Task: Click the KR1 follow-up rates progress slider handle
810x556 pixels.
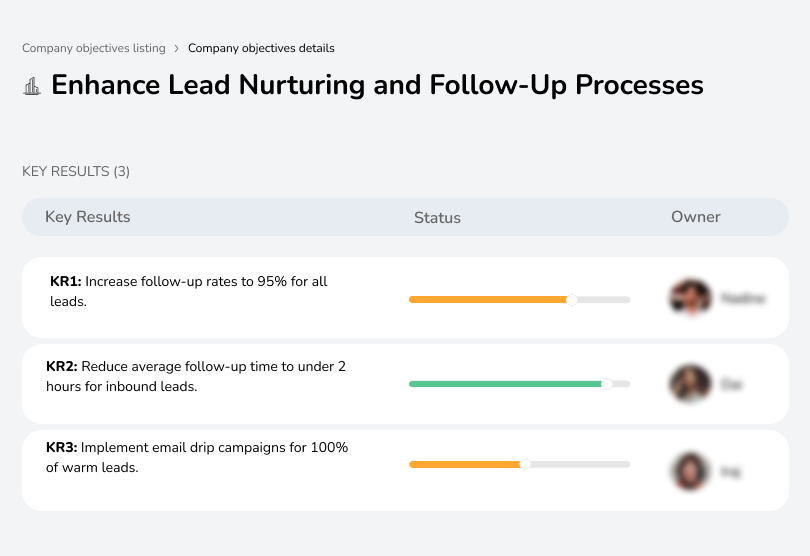Action: [571, 300]
